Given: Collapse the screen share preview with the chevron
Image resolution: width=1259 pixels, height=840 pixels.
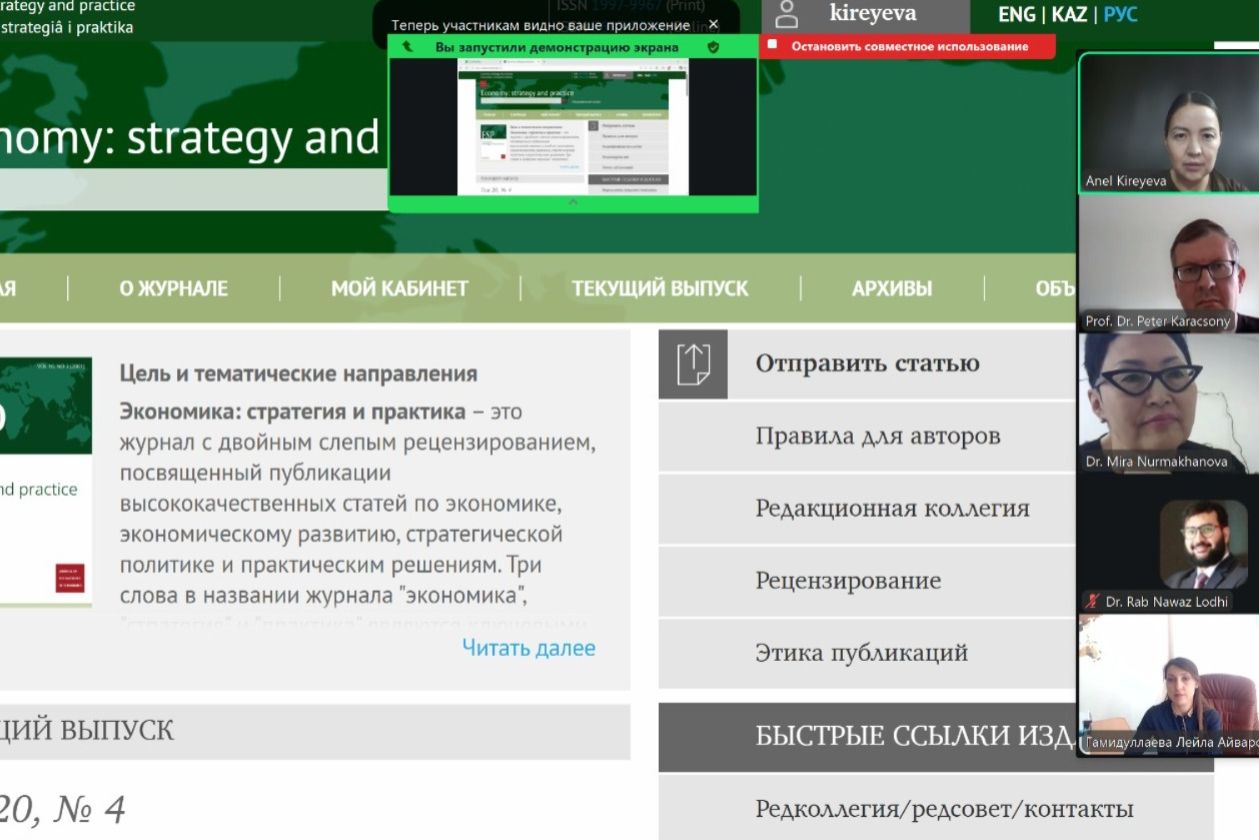Looking at the screenshot, I should click(572, 202).
